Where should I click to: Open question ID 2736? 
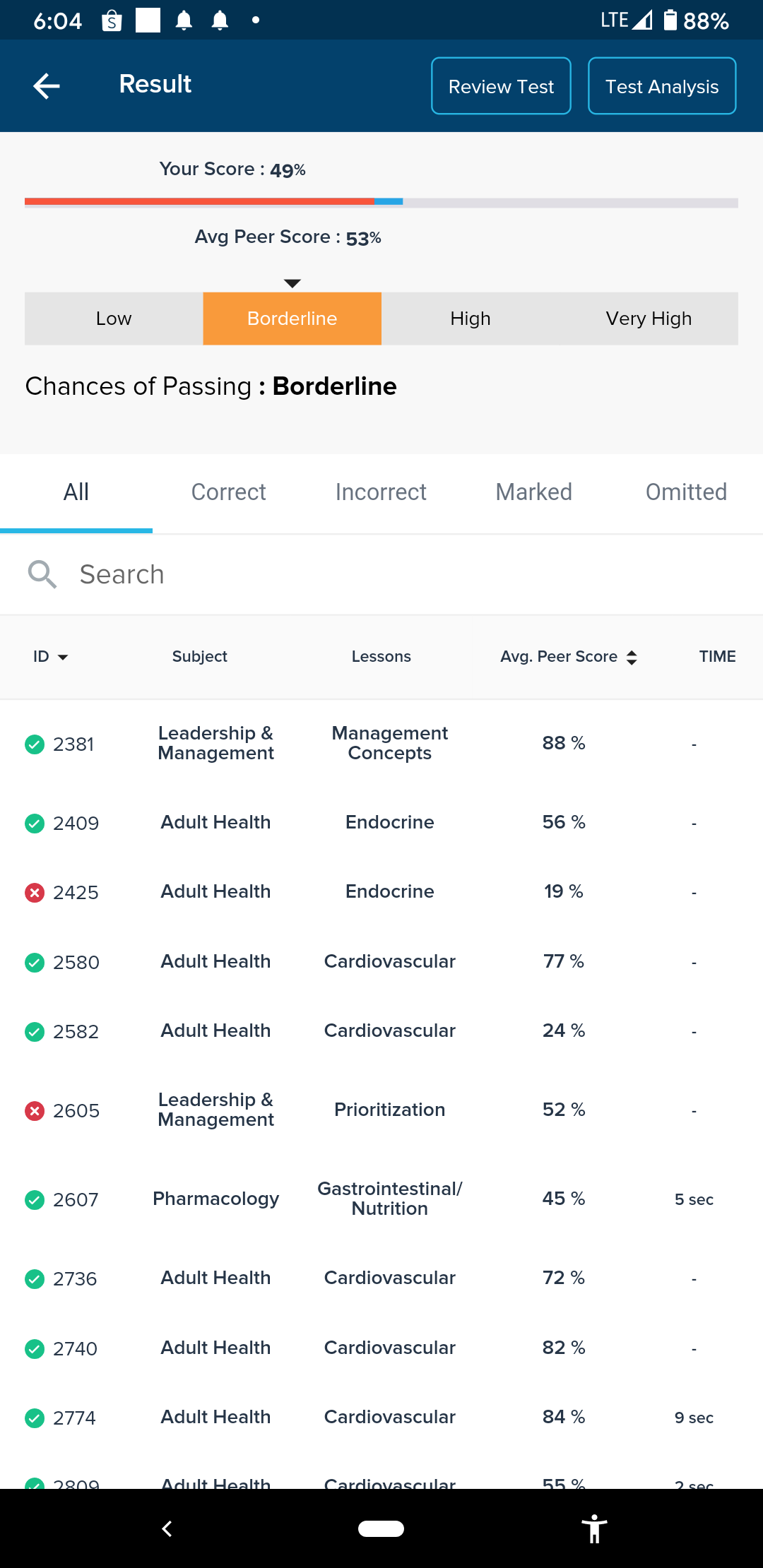point(75,1279)
